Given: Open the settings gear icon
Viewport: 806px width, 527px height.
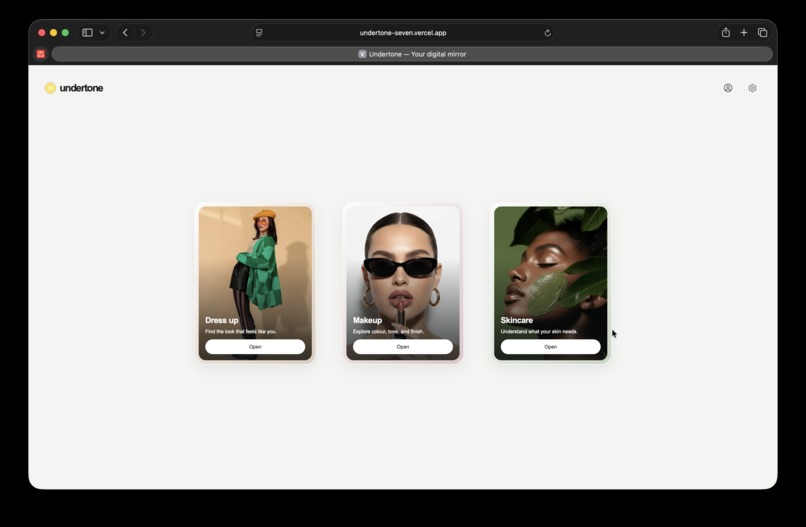Looking at the screenshot, I should pyautogui.click(x=753, y=88).
